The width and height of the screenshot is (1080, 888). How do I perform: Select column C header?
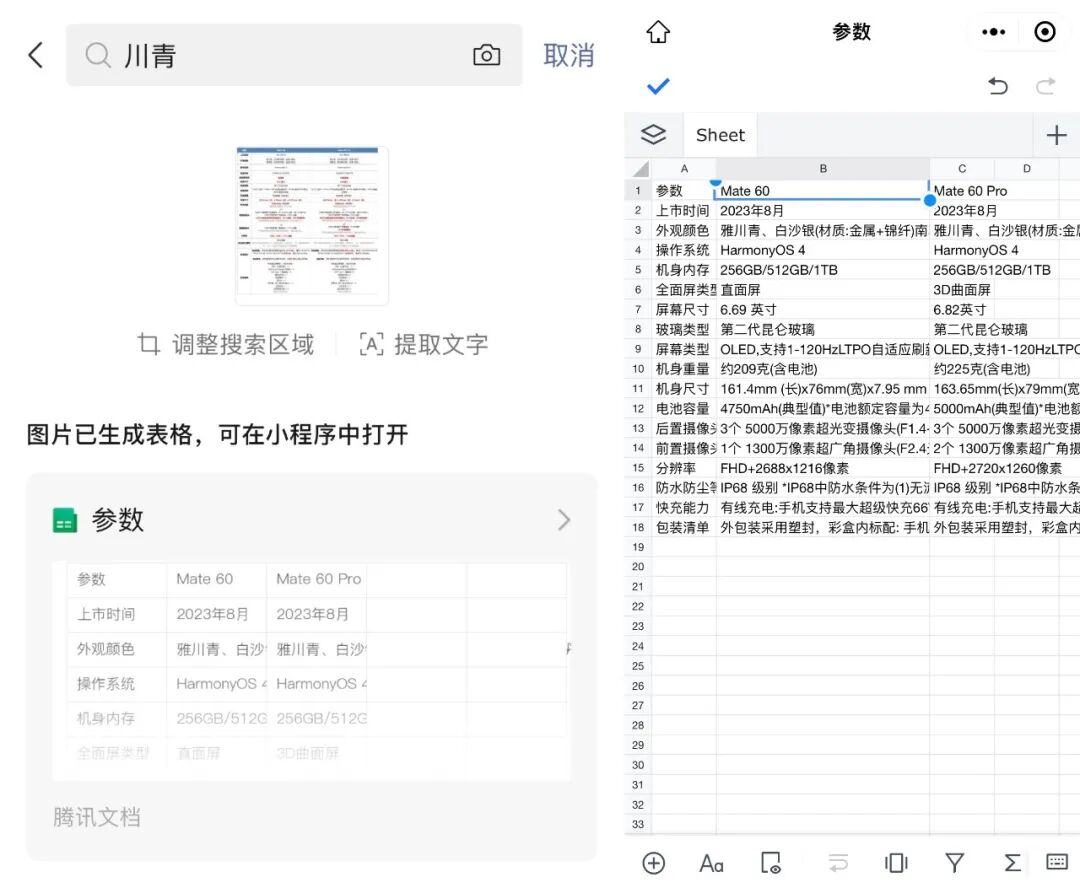pyautogui.click(x=962, y=169)
